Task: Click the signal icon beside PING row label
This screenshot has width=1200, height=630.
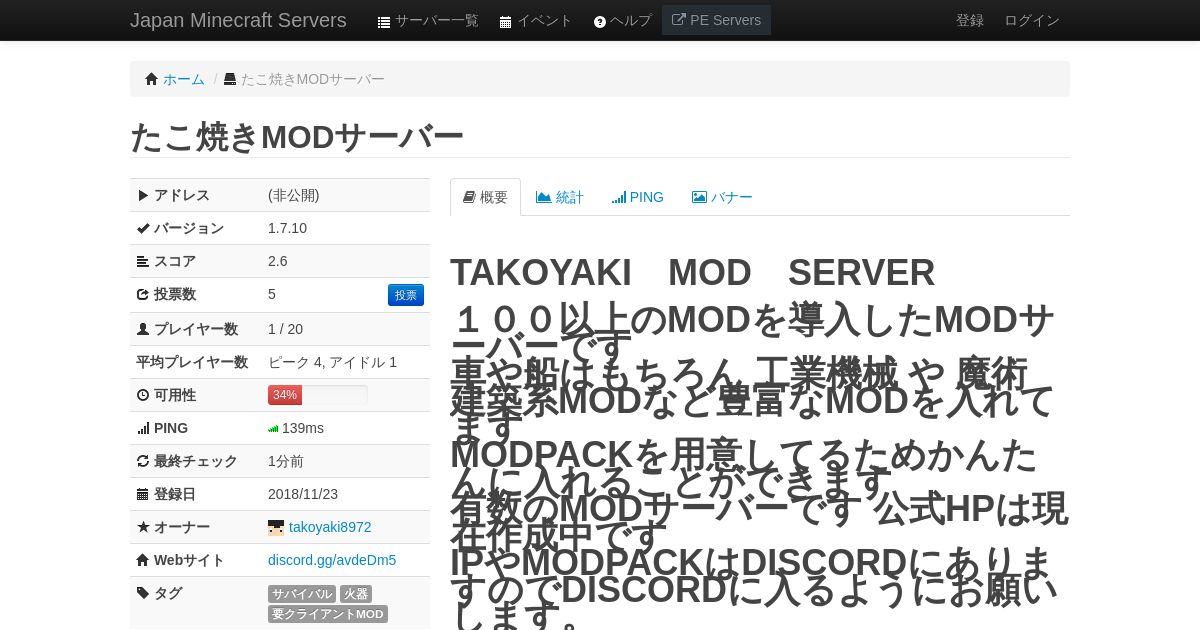Action: pos(143,428)
